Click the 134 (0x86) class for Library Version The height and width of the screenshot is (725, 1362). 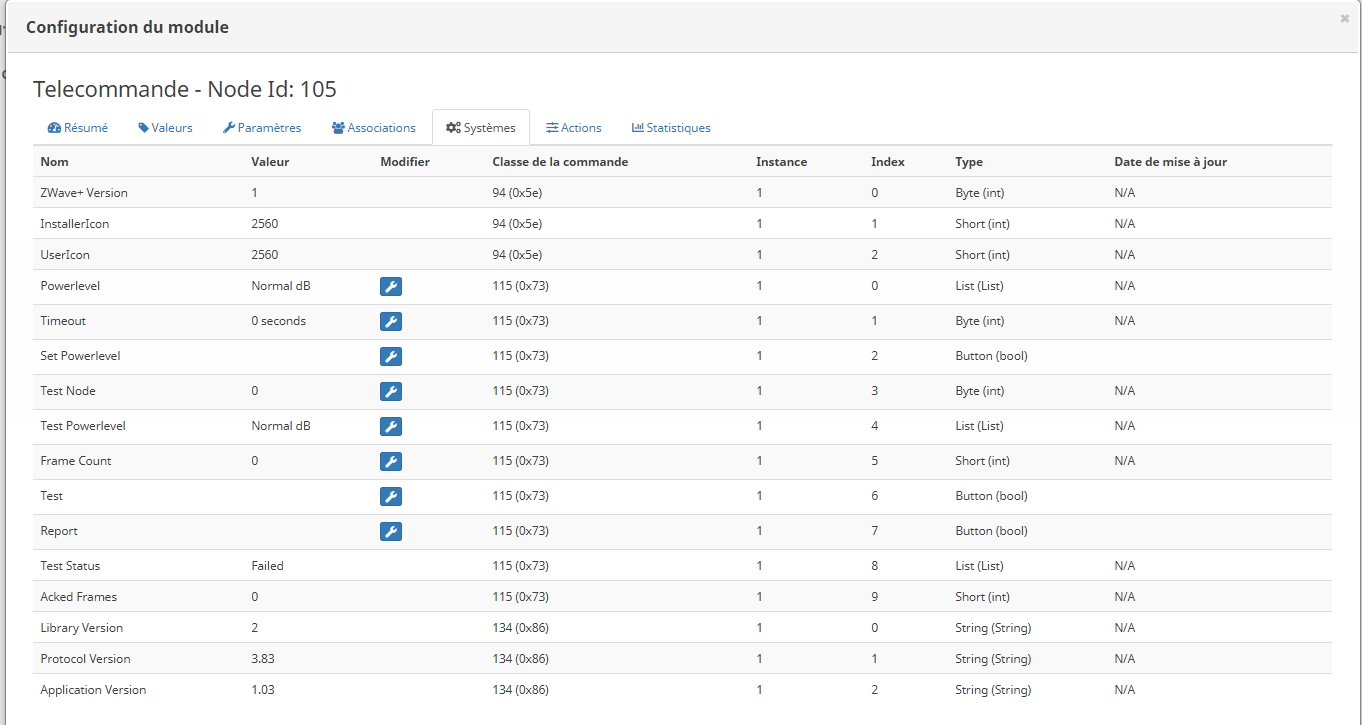520,628
